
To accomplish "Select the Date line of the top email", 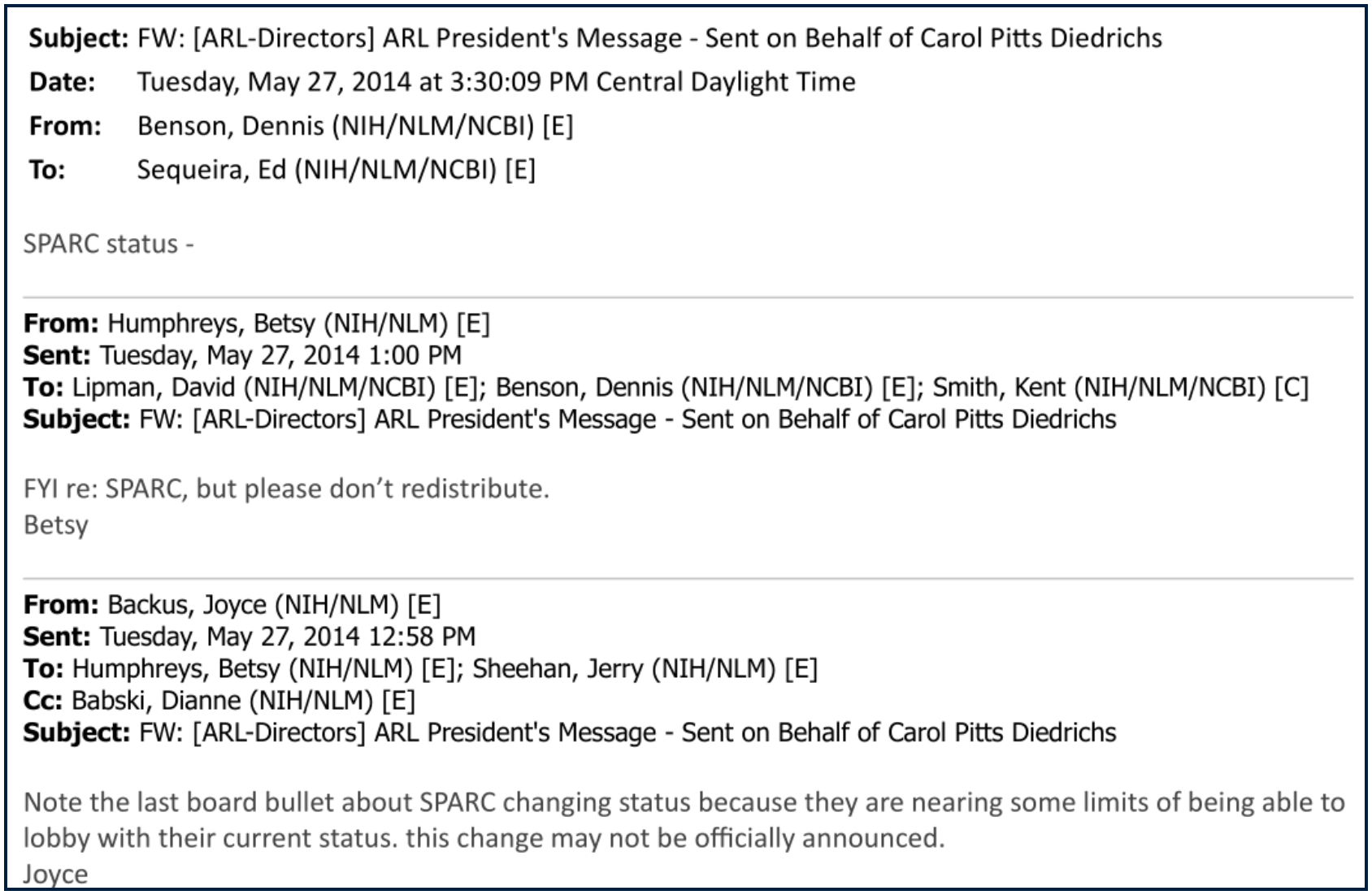I will [x=442, y=82].
